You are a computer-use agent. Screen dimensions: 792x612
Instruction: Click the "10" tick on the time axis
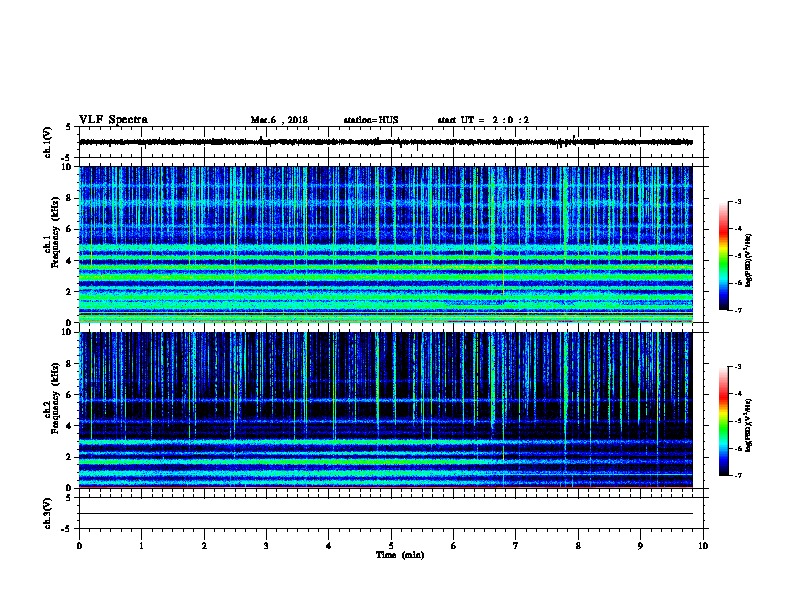tap(703, 545)
